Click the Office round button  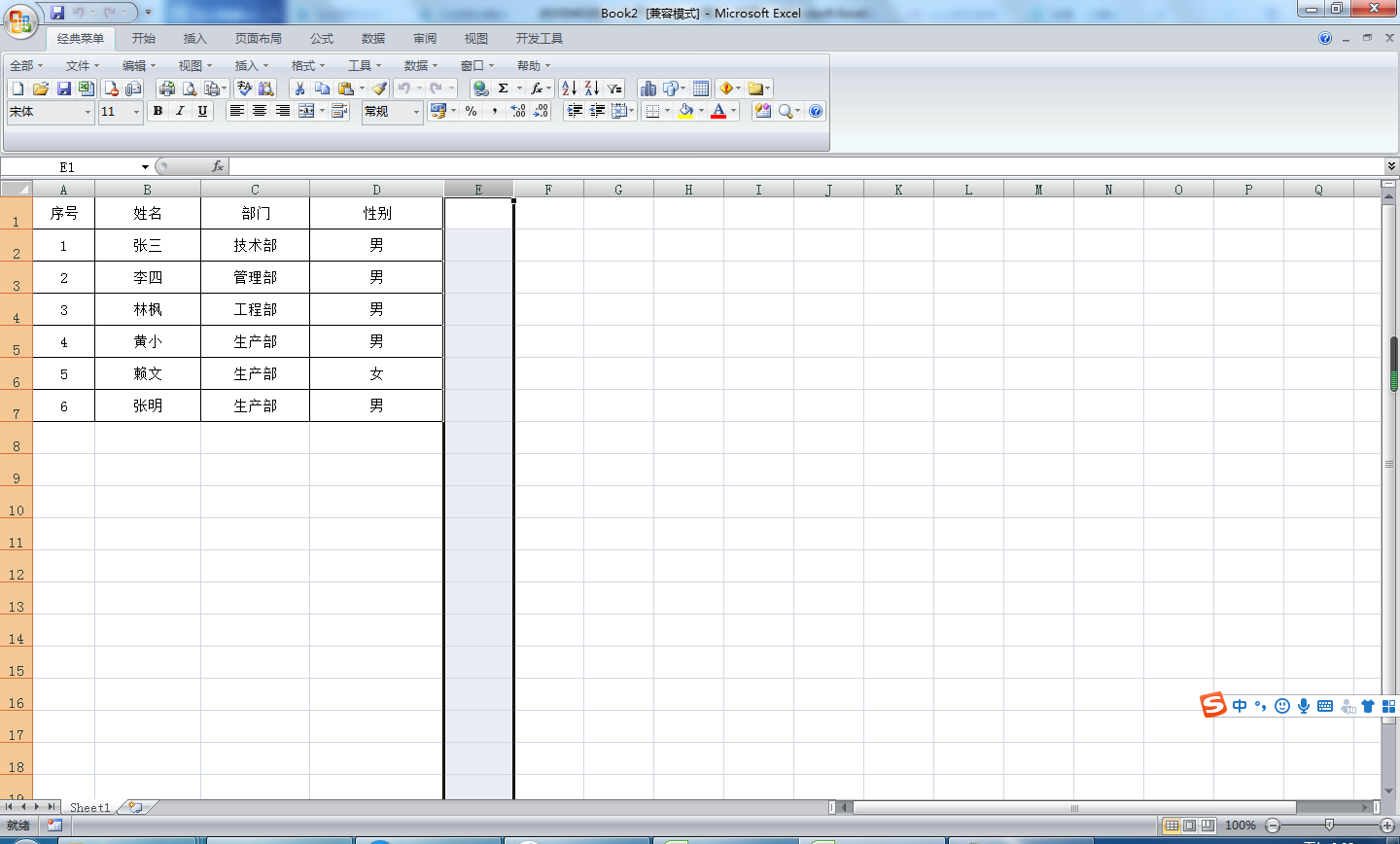pos(19,21)
